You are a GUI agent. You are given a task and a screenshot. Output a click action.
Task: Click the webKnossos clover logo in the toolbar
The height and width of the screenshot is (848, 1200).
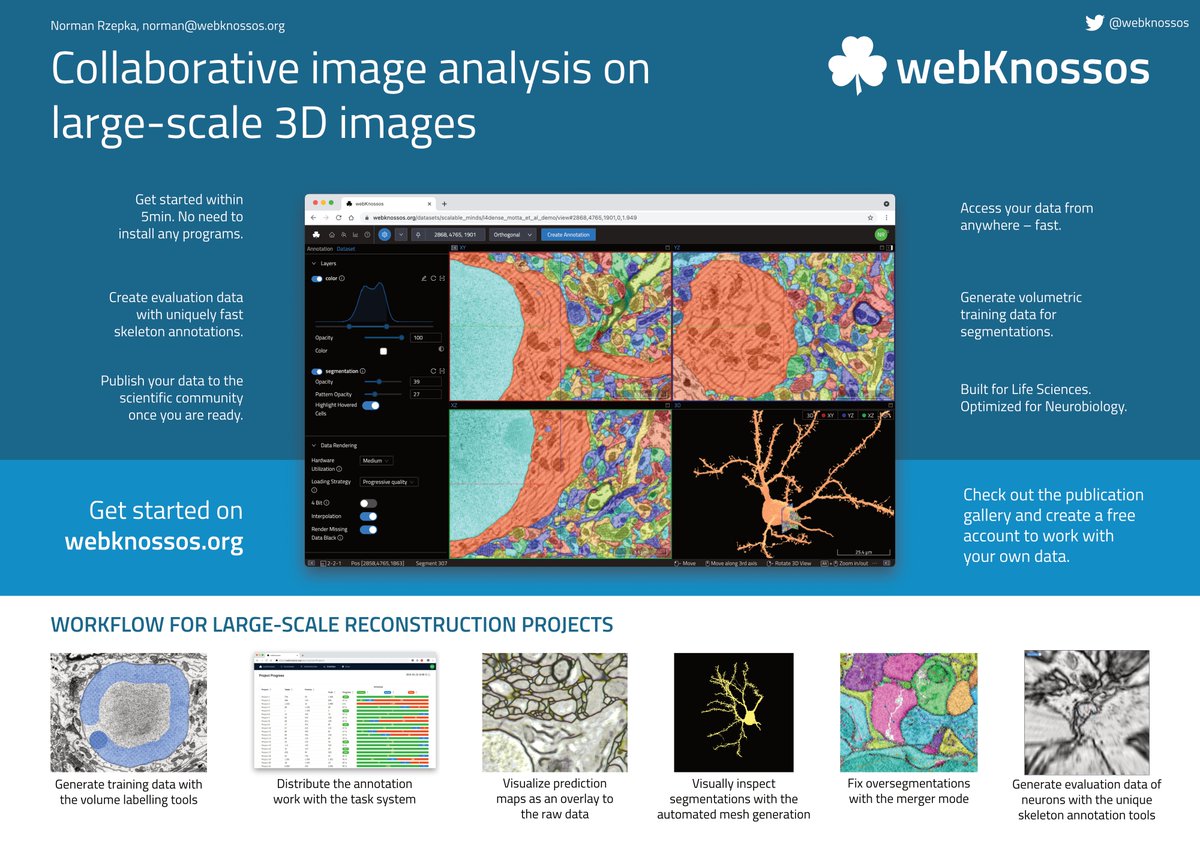pos(316,235)
